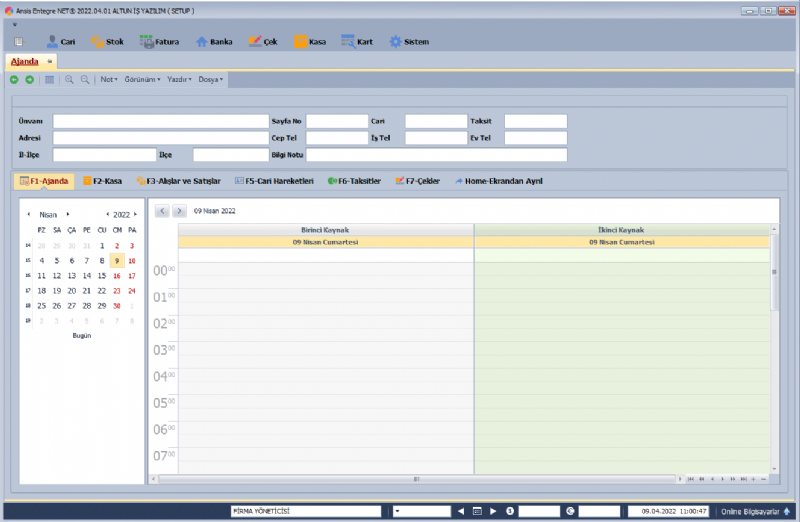Go to next day in schedule
This screenshot has height=522, width=800.
tap(179, 211)
